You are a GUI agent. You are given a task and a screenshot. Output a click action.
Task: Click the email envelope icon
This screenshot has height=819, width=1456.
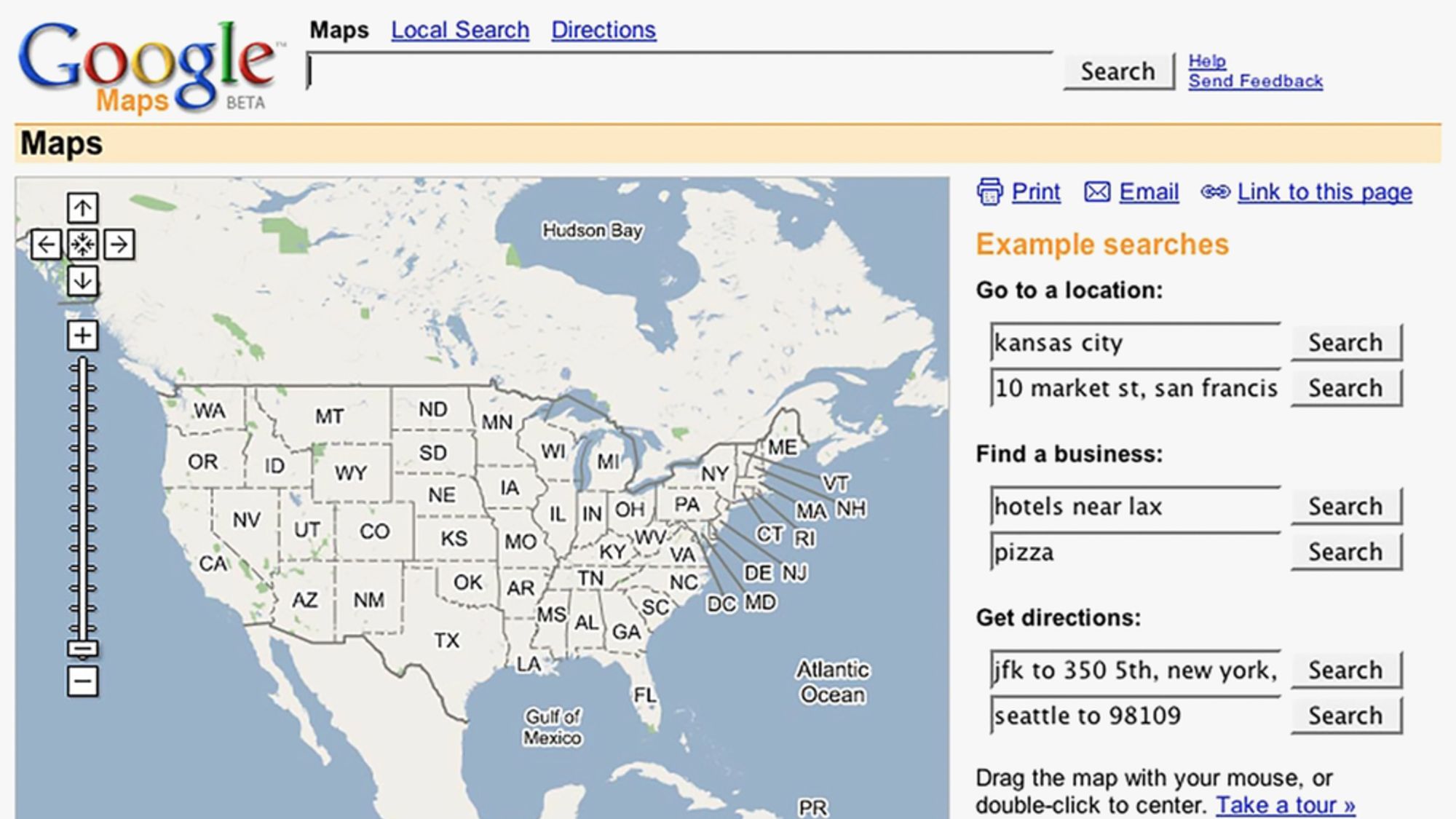click(x=1097, y=192)
